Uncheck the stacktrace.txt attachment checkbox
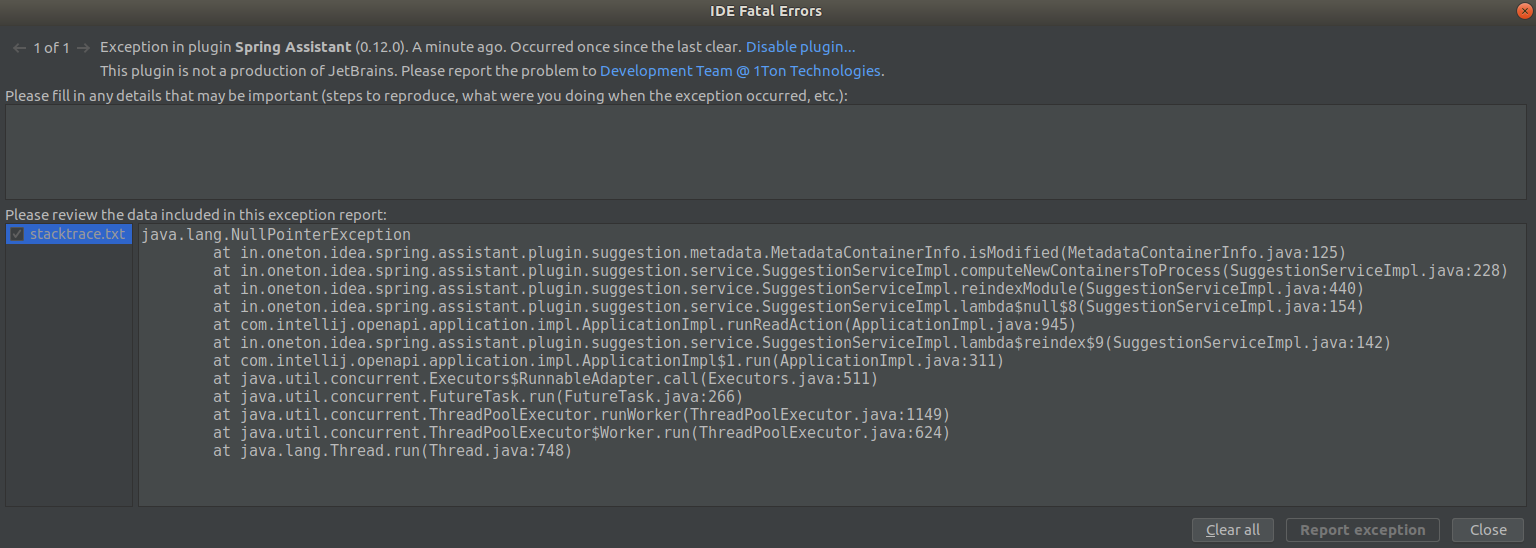The height and width of the screenshot is (548, 1536). click(16, 234)
